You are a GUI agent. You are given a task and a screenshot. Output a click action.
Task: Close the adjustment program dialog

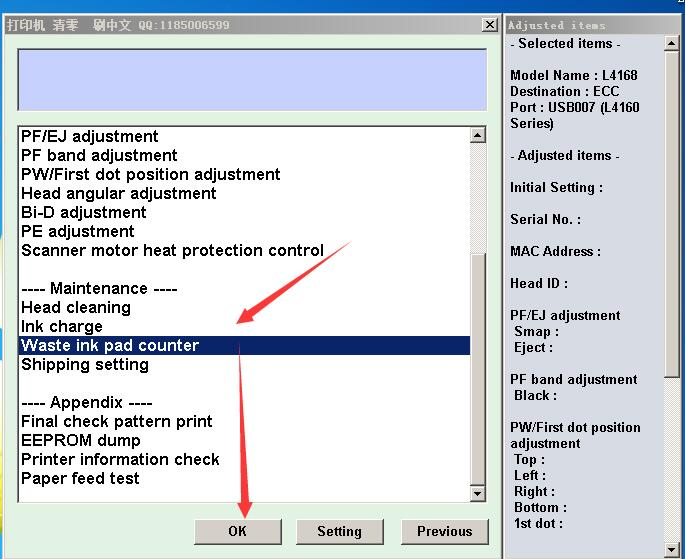click(489, 24)
